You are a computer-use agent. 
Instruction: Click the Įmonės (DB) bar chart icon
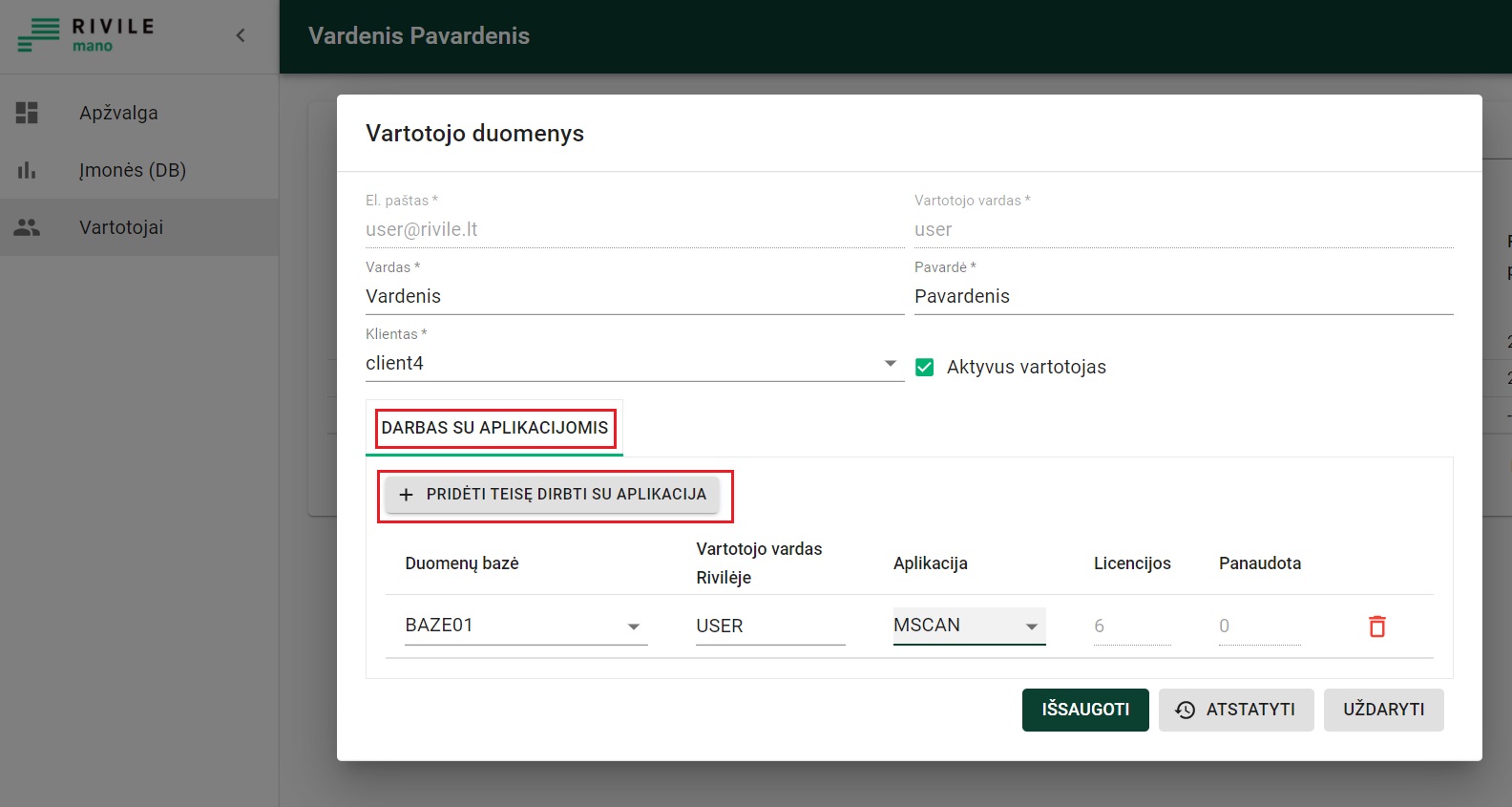click(27, 170)
